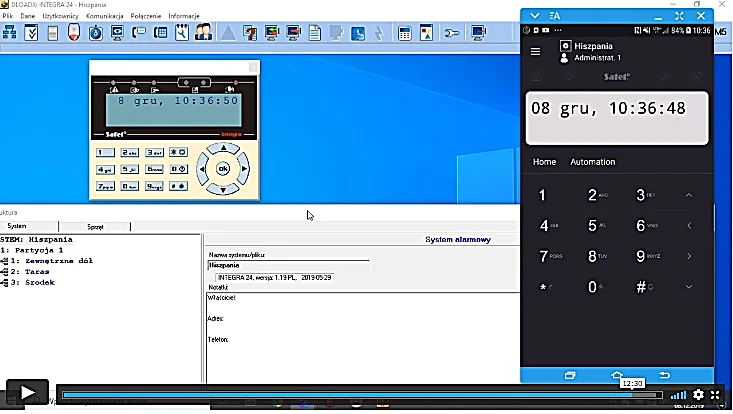Screen dimensions: 733x414
Task: Click the Nazwa systemu input field
Action: pos(288,265)
